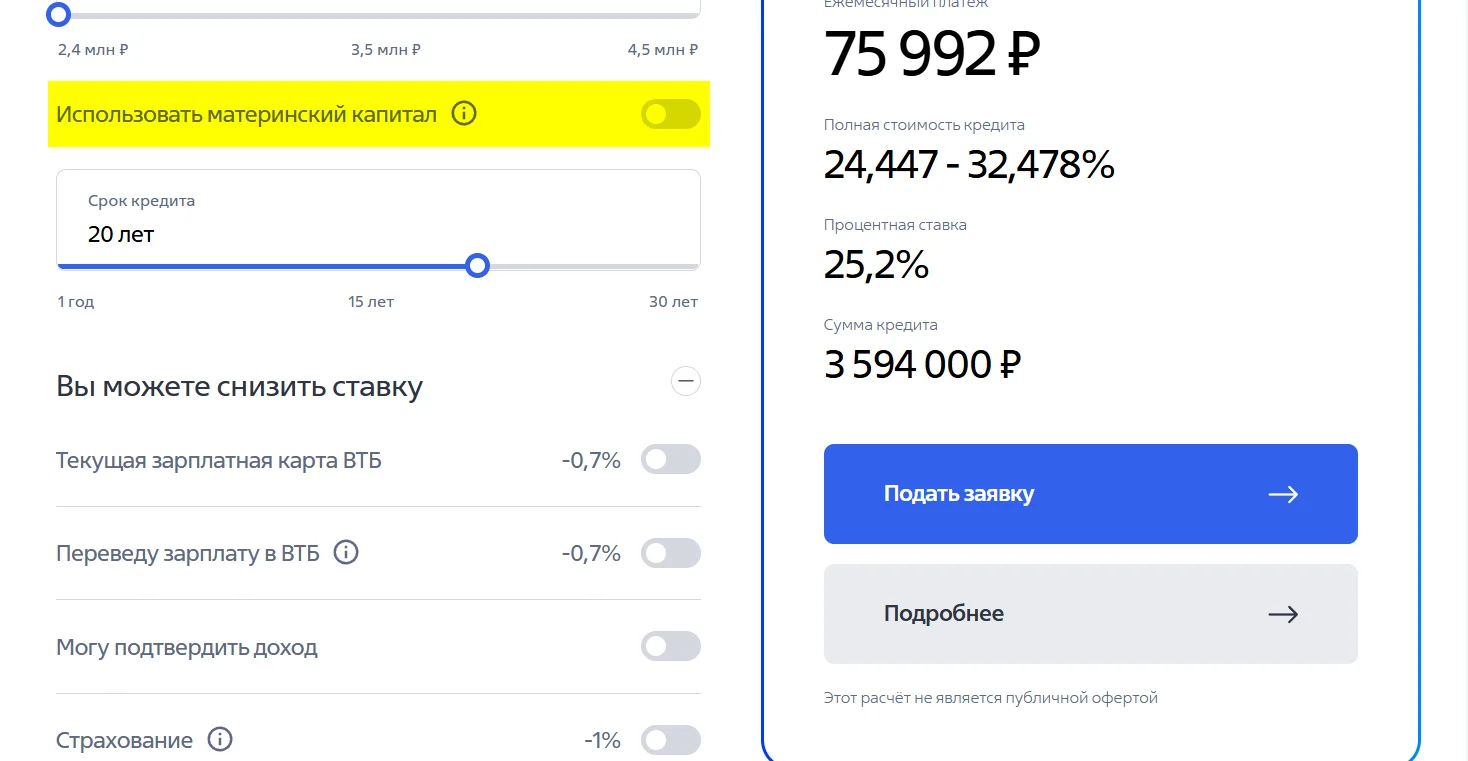The image size is (1468, 761).
Task: Click the loan amount slider handle
Action: [59, 14]
